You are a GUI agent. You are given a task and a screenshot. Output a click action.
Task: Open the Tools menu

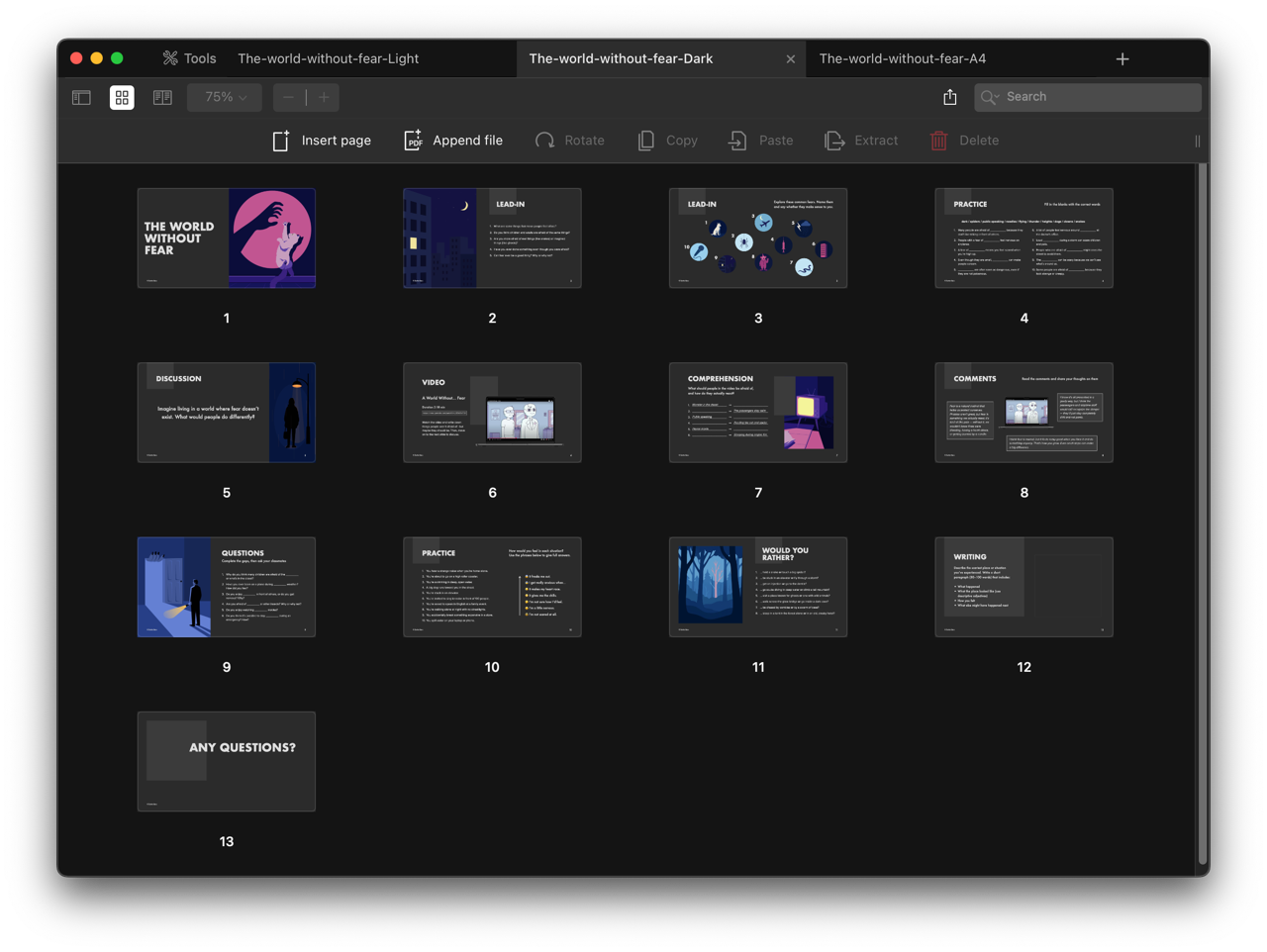pos(189,58)
